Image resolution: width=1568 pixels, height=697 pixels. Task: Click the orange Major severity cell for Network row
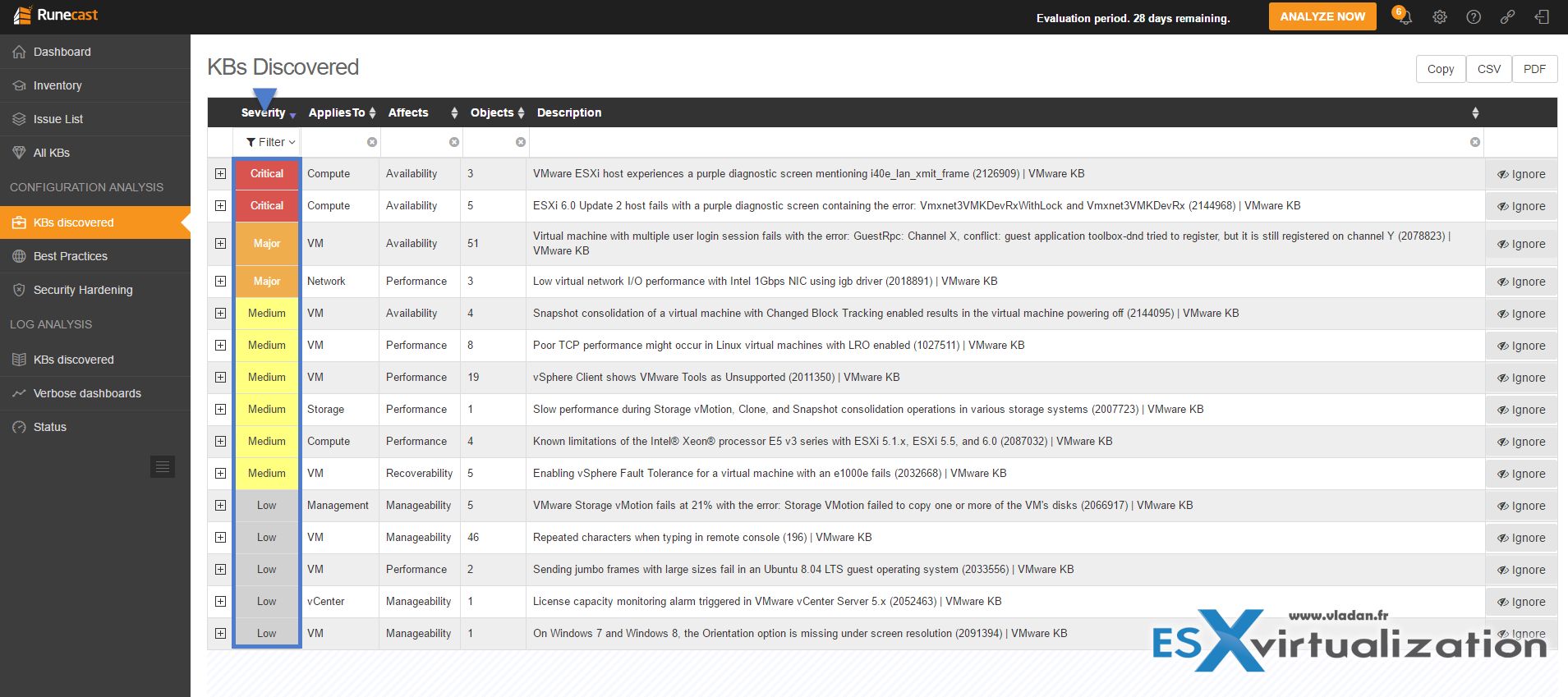tap(267, 281)
